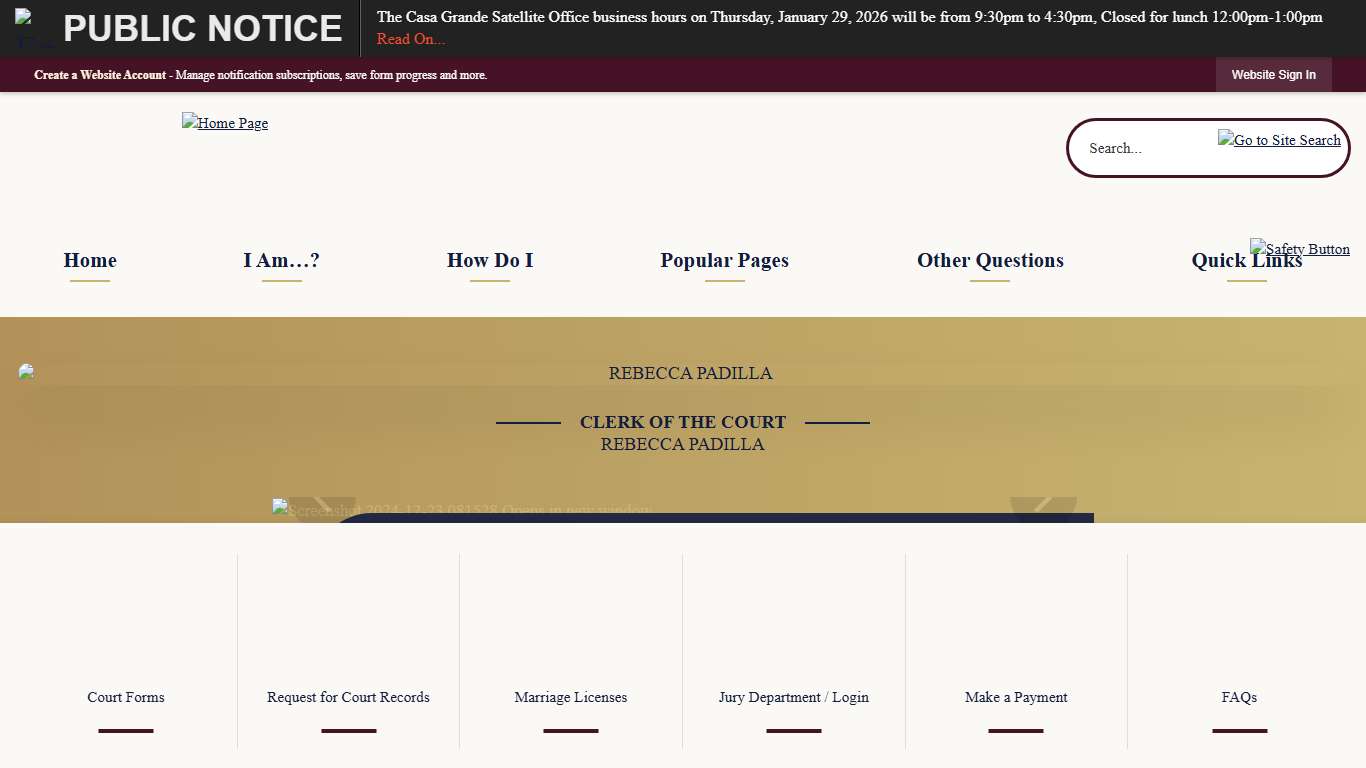Expand the I Am…? navigation menu

(x=281, y=261)
